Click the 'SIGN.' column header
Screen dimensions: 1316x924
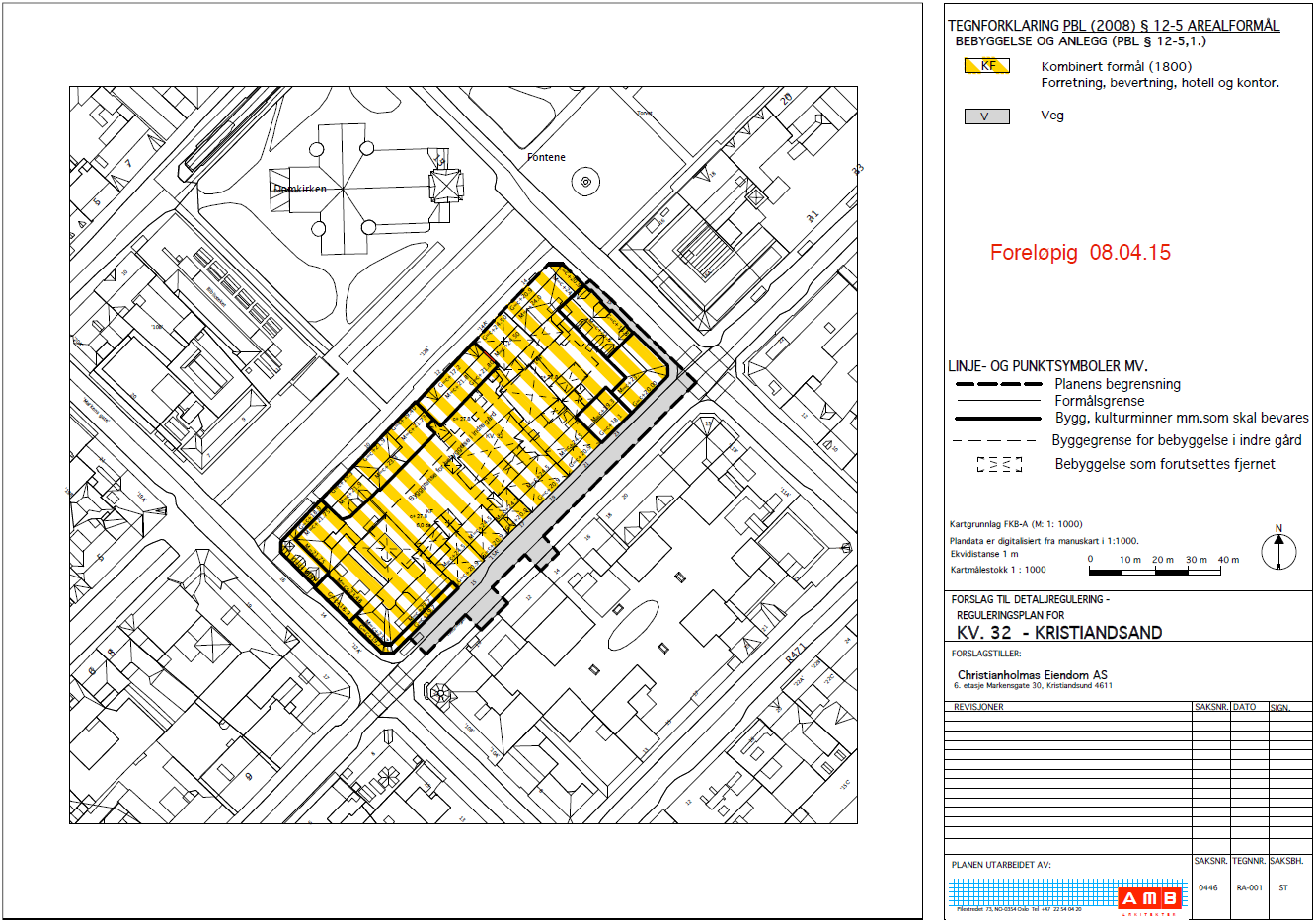[1280, 708]
